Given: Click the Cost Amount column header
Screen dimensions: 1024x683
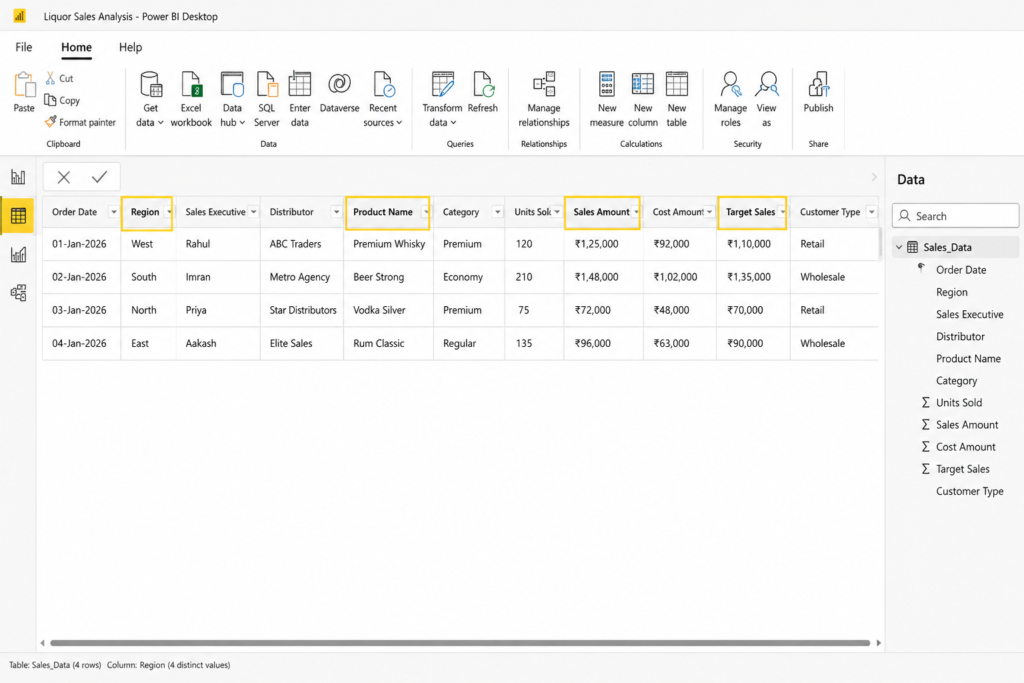Looking at the screenshot, I should coord(678,212).
